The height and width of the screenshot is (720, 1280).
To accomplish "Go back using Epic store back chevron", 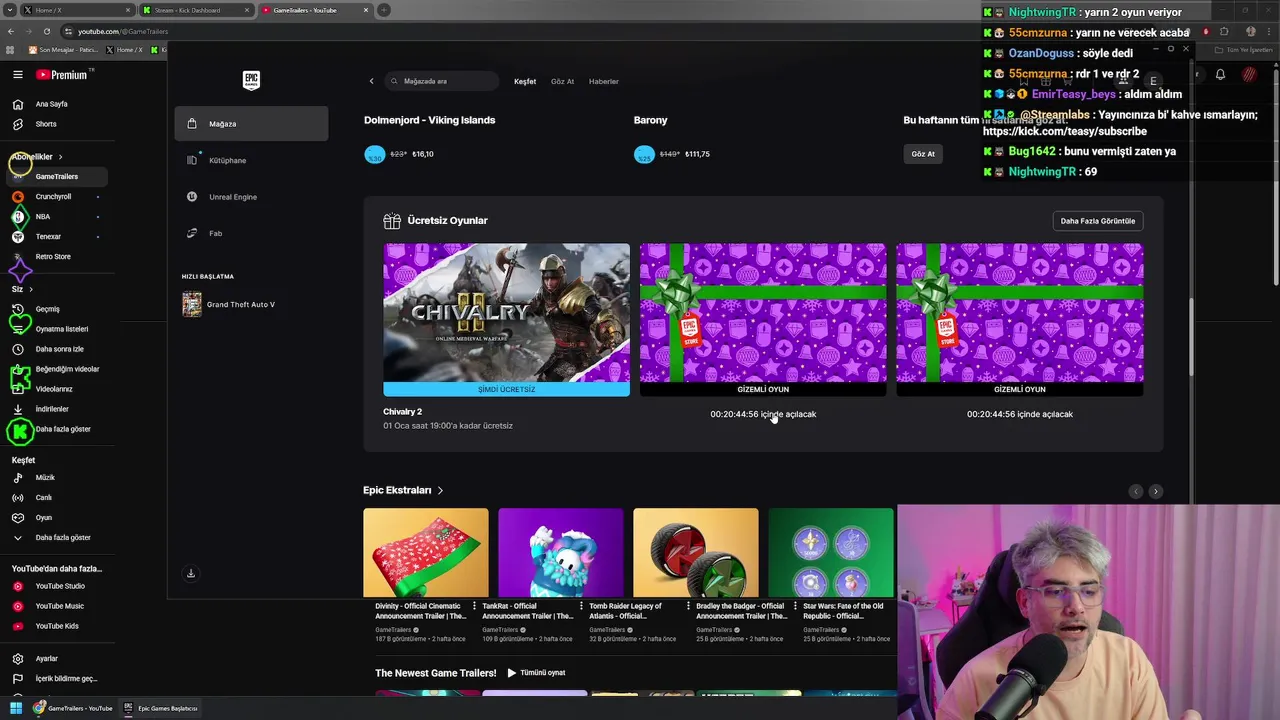I will (371, 81).
